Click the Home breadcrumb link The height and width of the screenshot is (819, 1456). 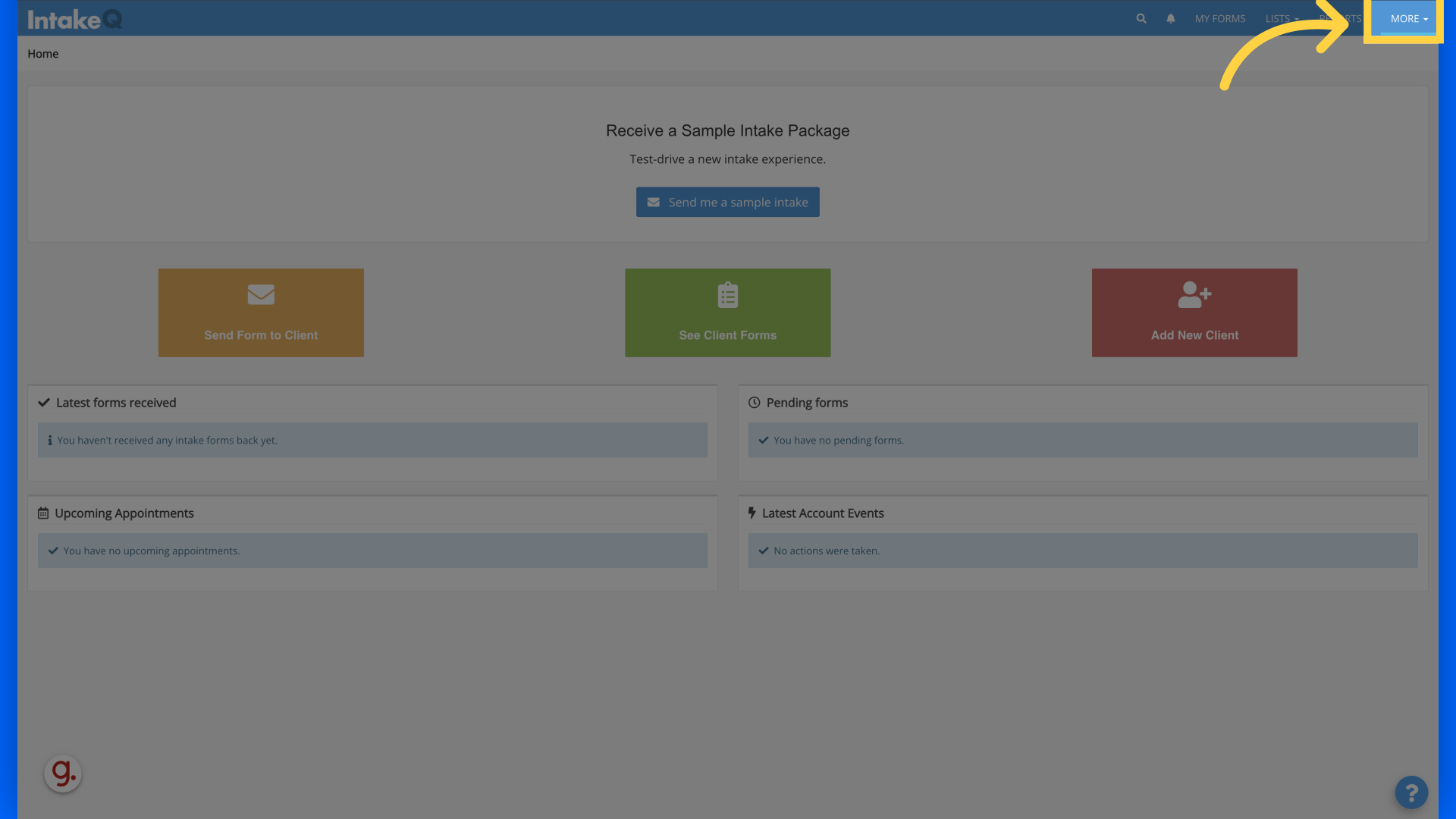[42, 53]
